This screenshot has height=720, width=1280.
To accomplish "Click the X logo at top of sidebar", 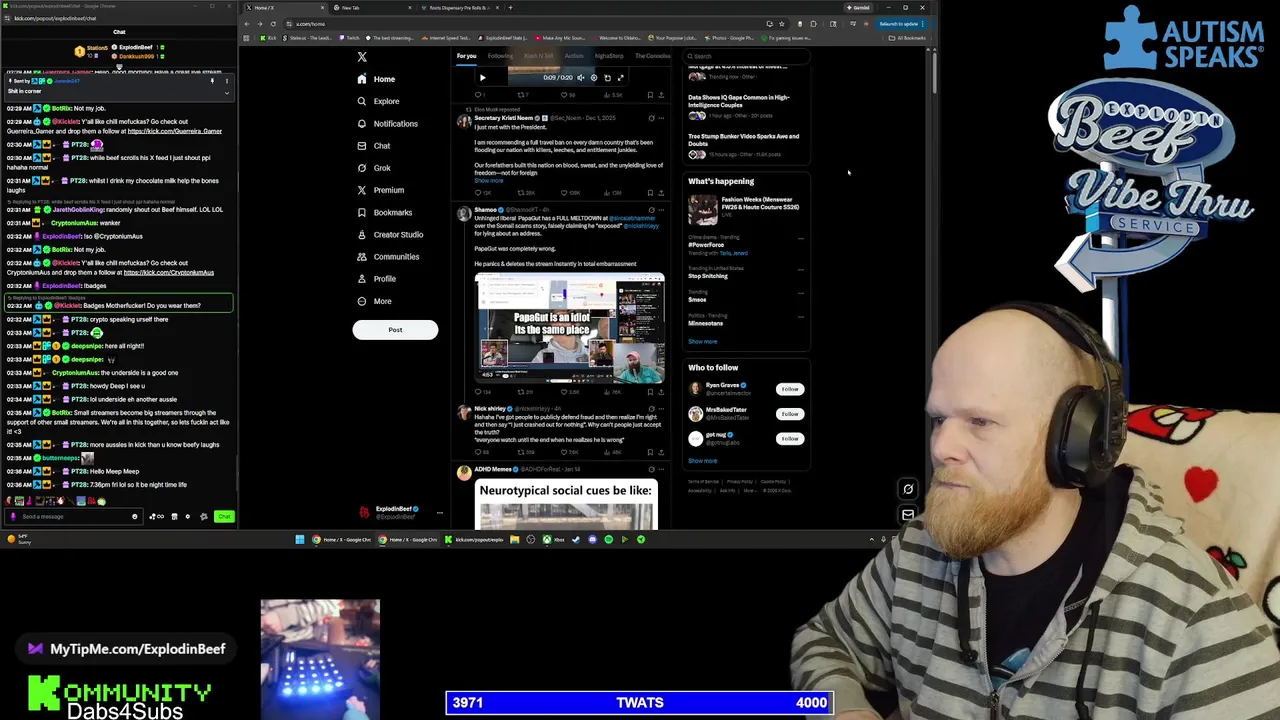I will click(362, 57).
